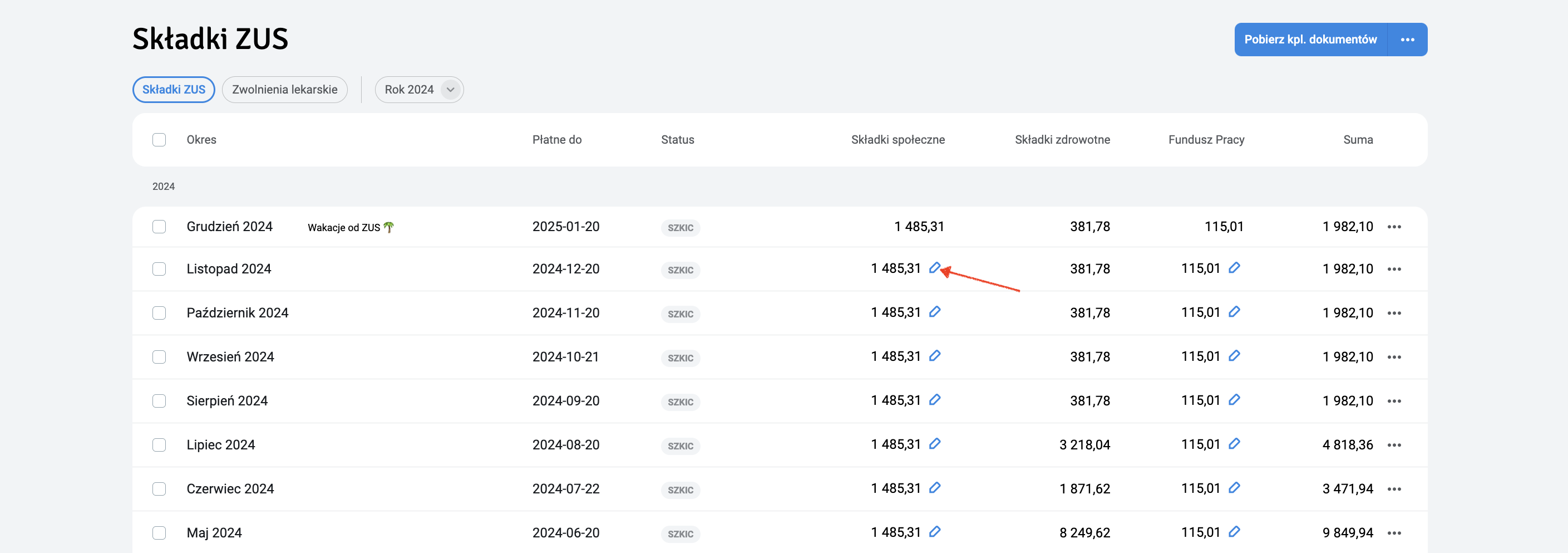Edit Fundusz Pracy for Lipiec 2024

[1234, 444]
